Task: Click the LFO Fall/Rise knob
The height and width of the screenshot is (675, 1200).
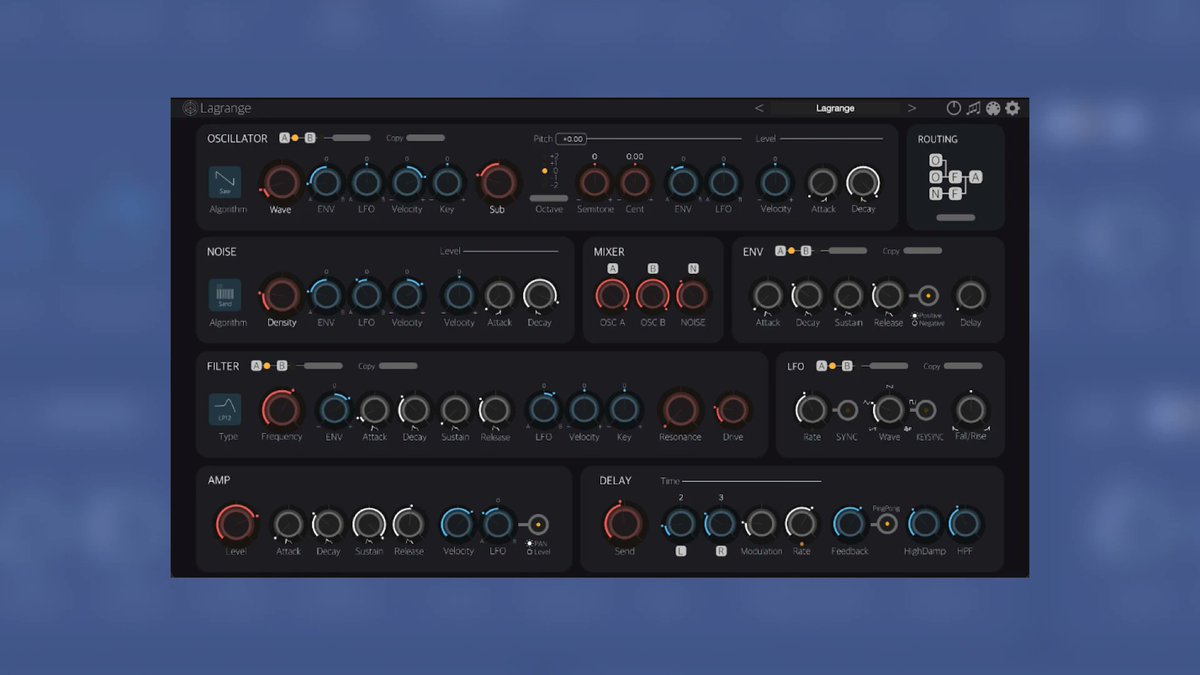Action: tap(970, 410)
